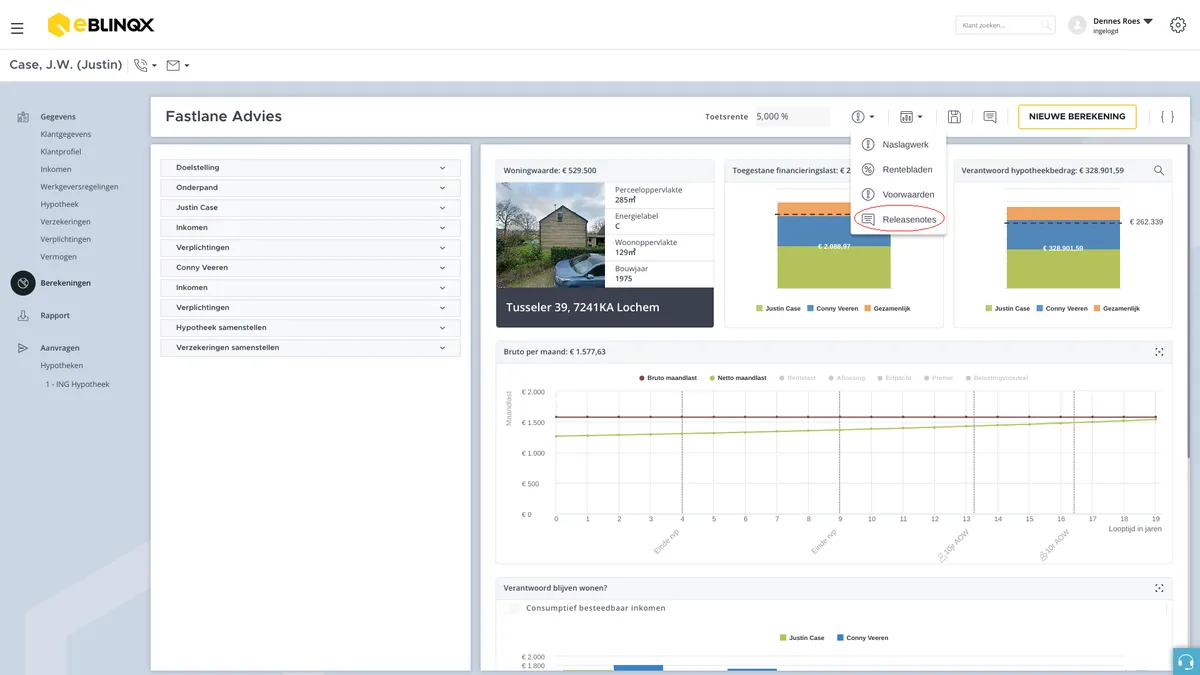The width and height of the screenshot is (1200, 675).
Task: Select Rentebladen from the info menu
Action: pyautogui.click(x=897, y=170)
